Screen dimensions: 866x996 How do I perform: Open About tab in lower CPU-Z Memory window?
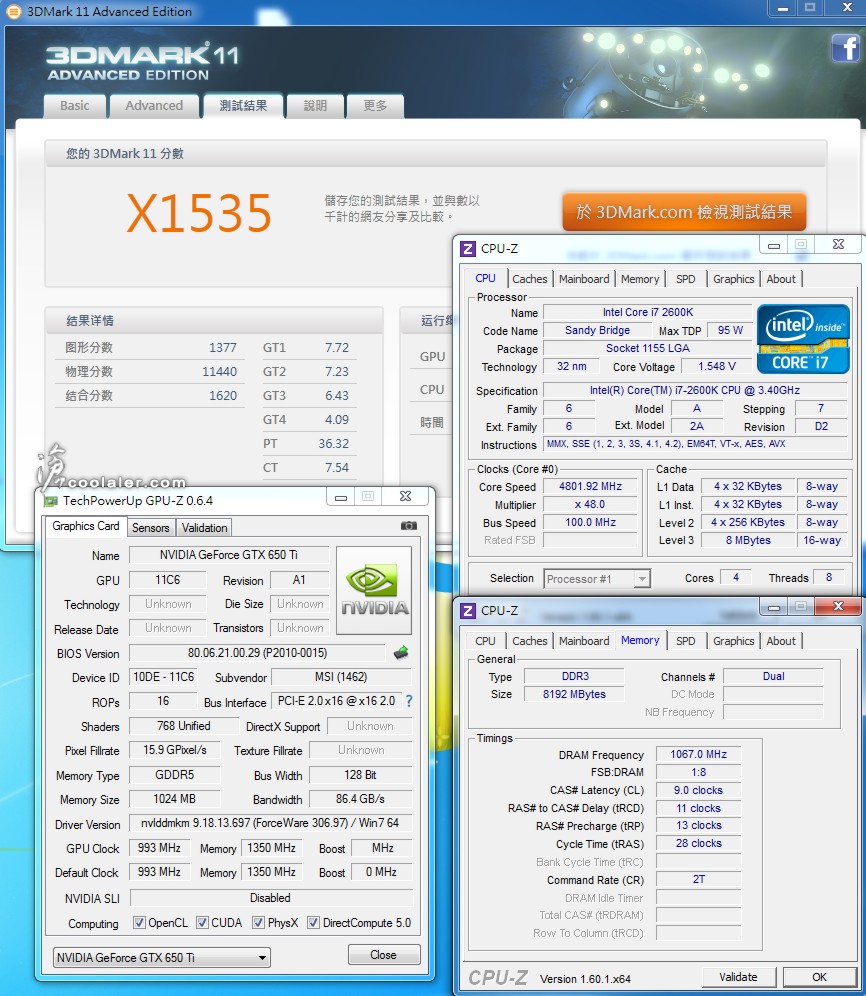pyautogui.click(x=781, y=641)
